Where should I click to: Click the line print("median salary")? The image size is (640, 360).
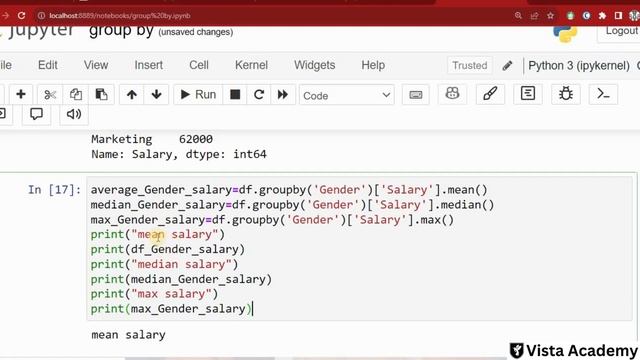164,264
